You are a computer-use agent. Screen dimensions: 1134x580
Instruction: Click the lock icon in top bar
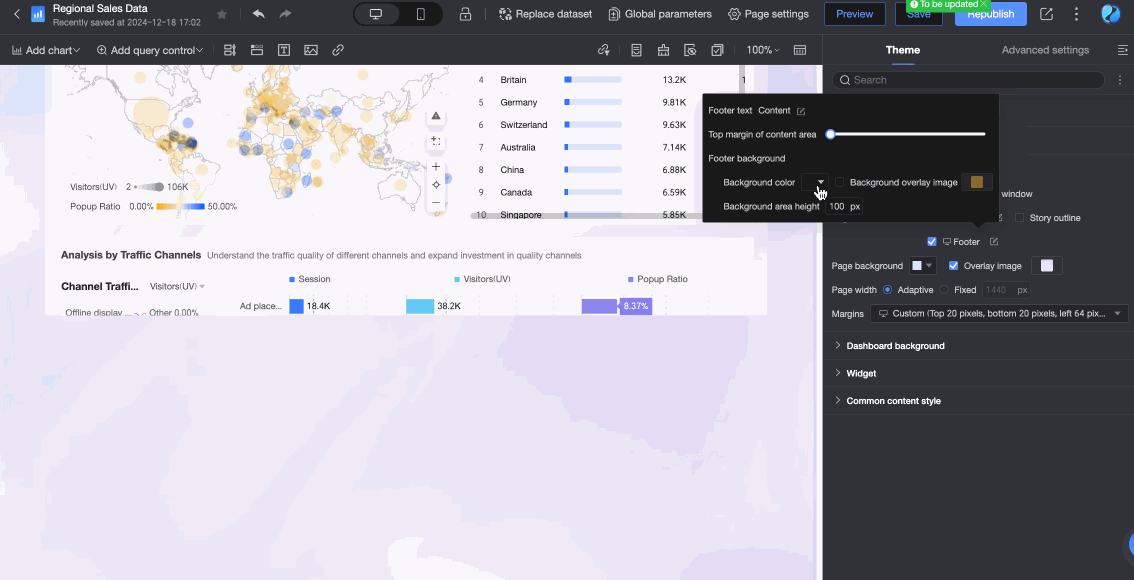pyautogui.click(x=466, y=14)
